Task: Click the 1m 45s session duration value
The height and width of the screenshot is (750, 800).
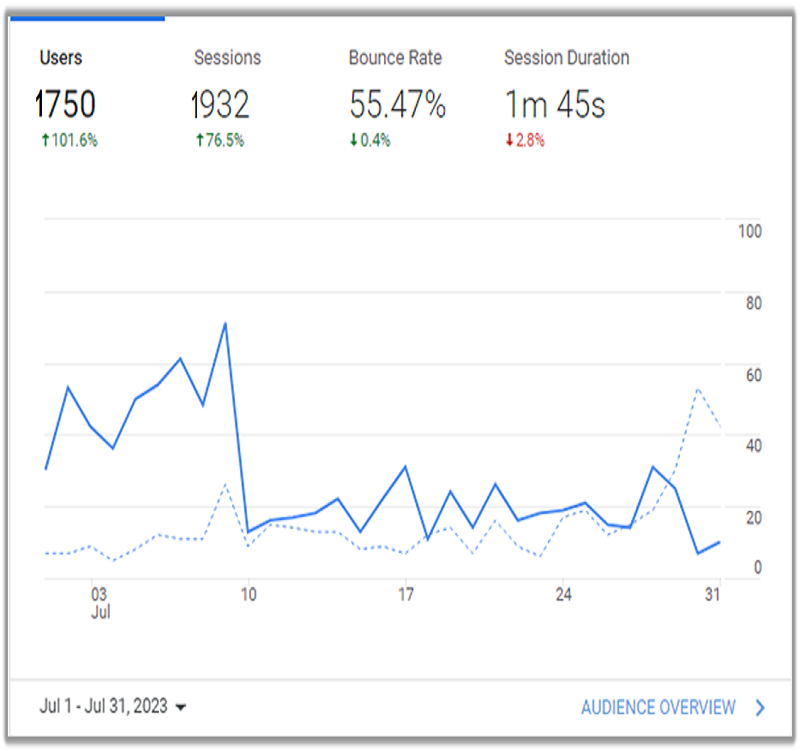Action: [x=555, y=105]
